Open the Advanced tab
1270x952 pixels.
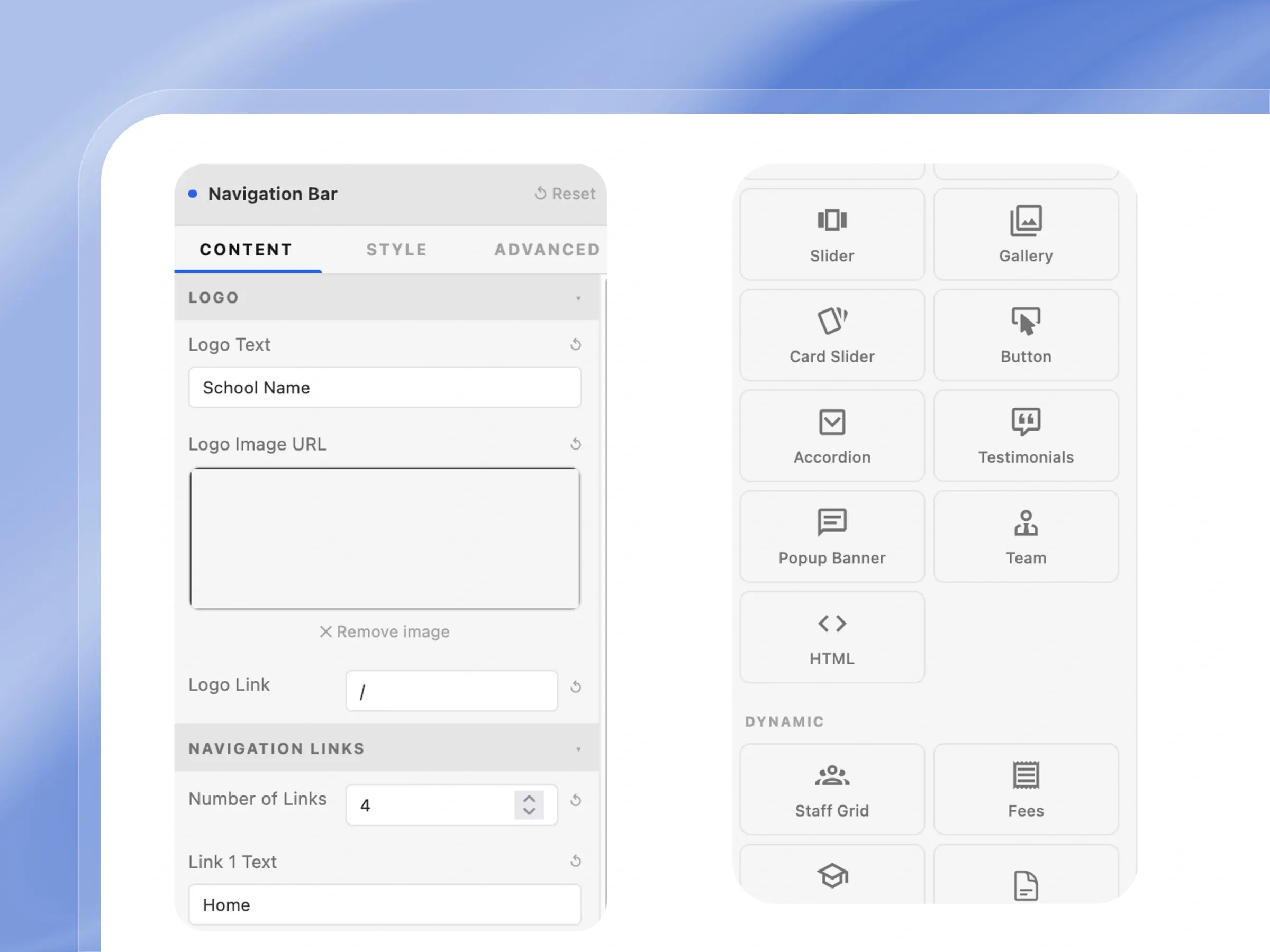click(547, 250)
